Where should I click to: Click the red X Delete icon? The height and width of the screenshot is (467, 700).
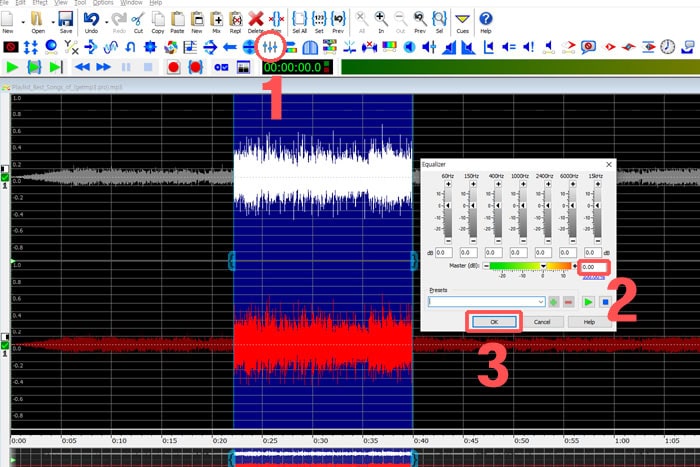click(256, 19)
